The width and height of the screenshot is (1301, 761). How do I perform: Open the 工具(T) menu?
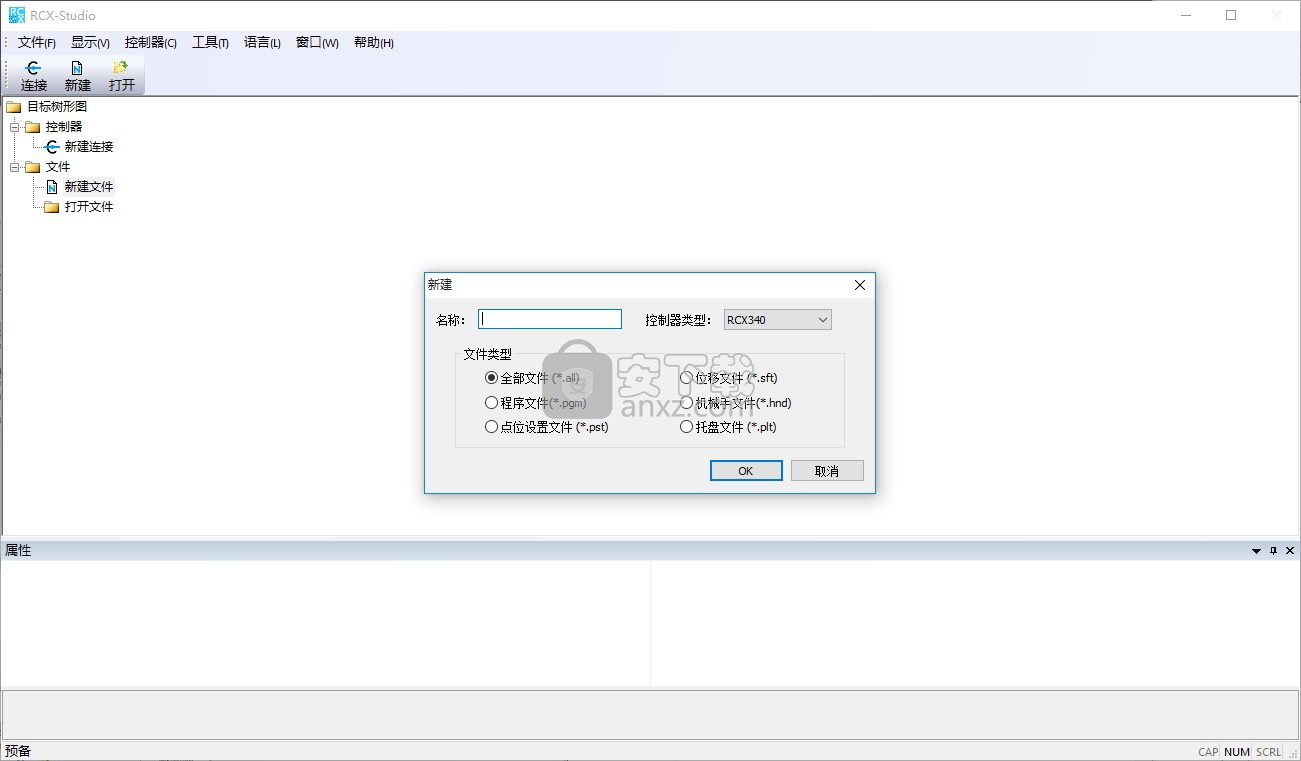210,43
